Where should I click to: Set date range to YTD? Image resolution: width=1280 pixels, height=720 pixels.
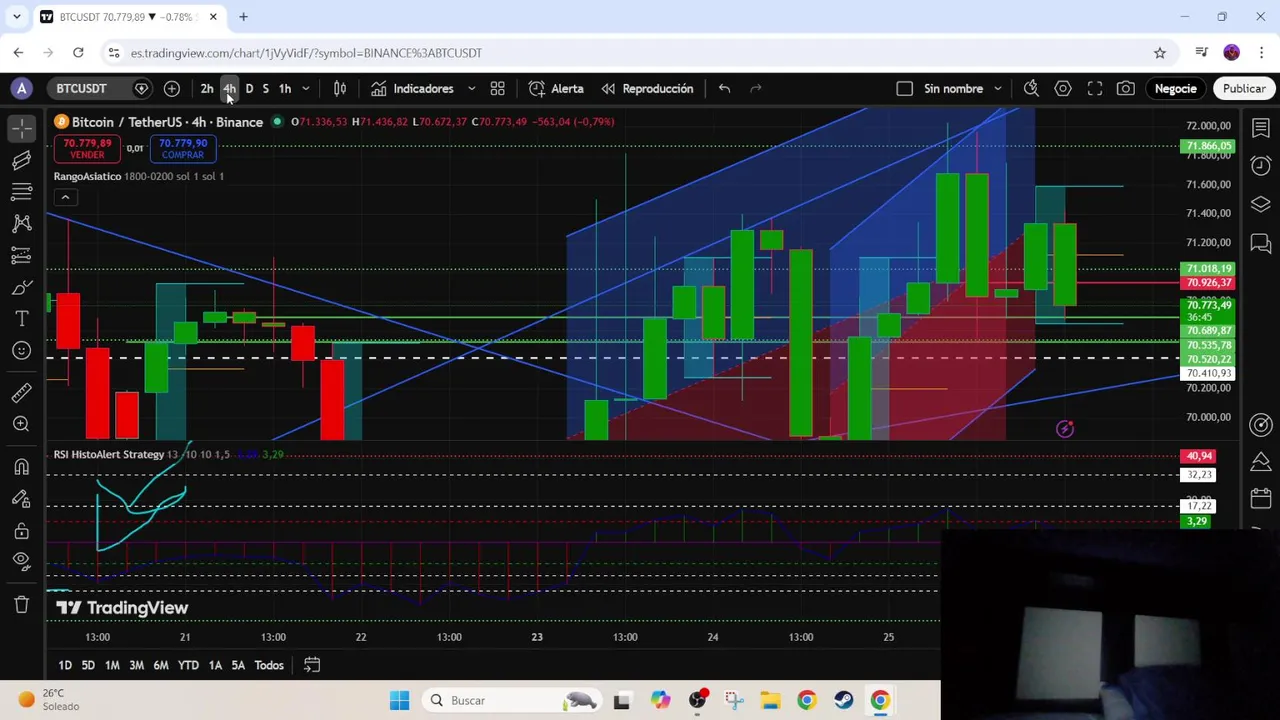click(188, 665)
